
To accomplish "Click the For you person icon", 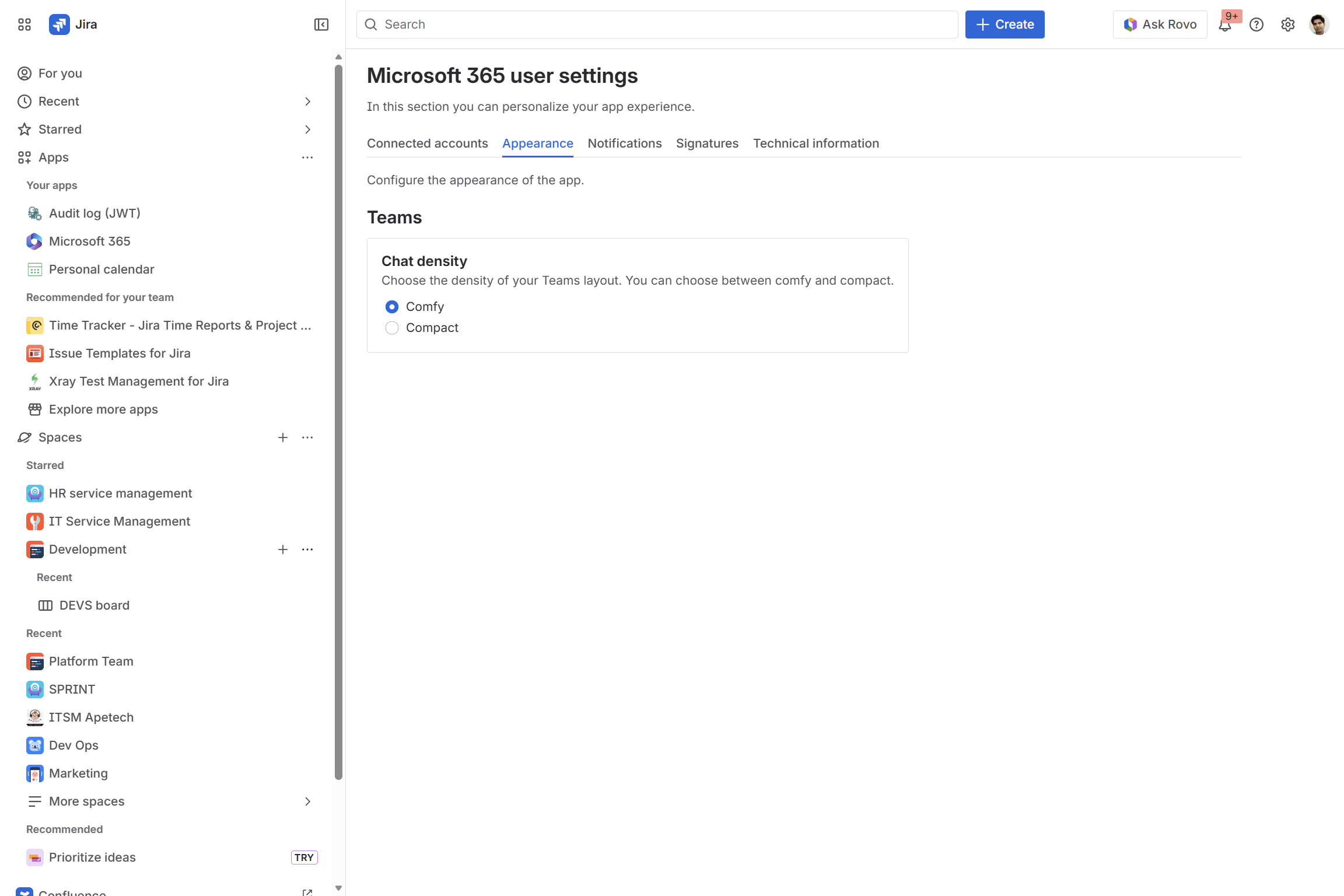I will point(24,73).
